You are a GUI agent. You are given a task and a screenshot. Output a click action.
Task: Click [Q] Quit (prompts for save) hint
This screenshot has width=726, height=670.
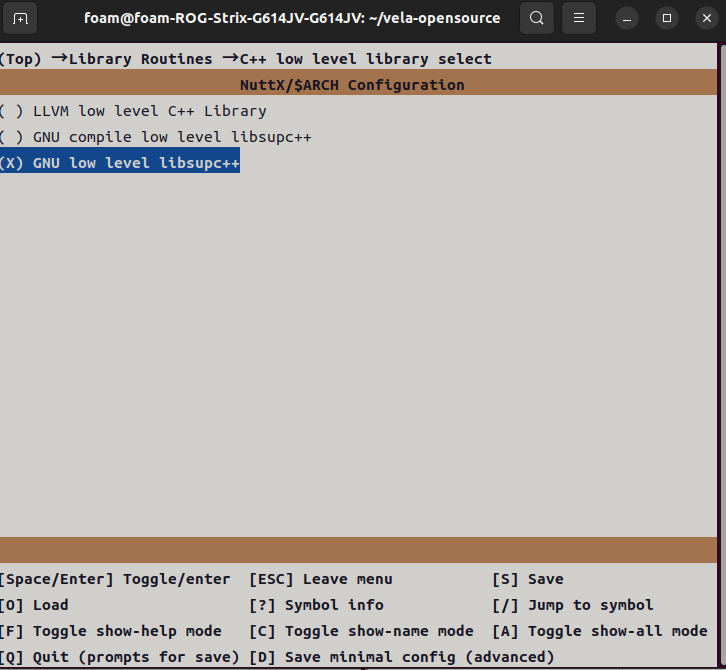pyautogui.click(x=119, y=657)
